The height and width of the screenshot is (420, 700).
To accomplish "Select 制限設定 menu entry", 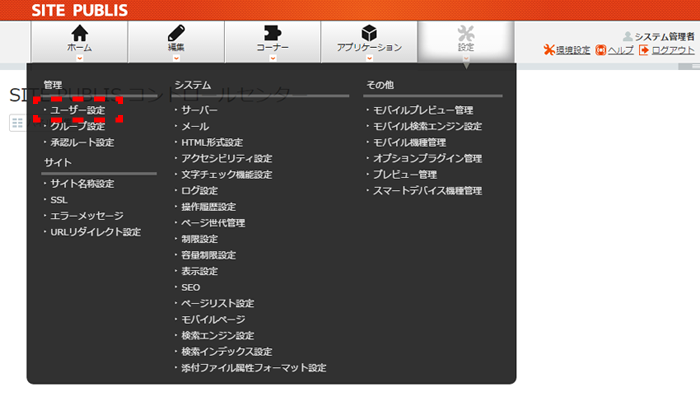I will pyautogui.click(x=200, y=239).
